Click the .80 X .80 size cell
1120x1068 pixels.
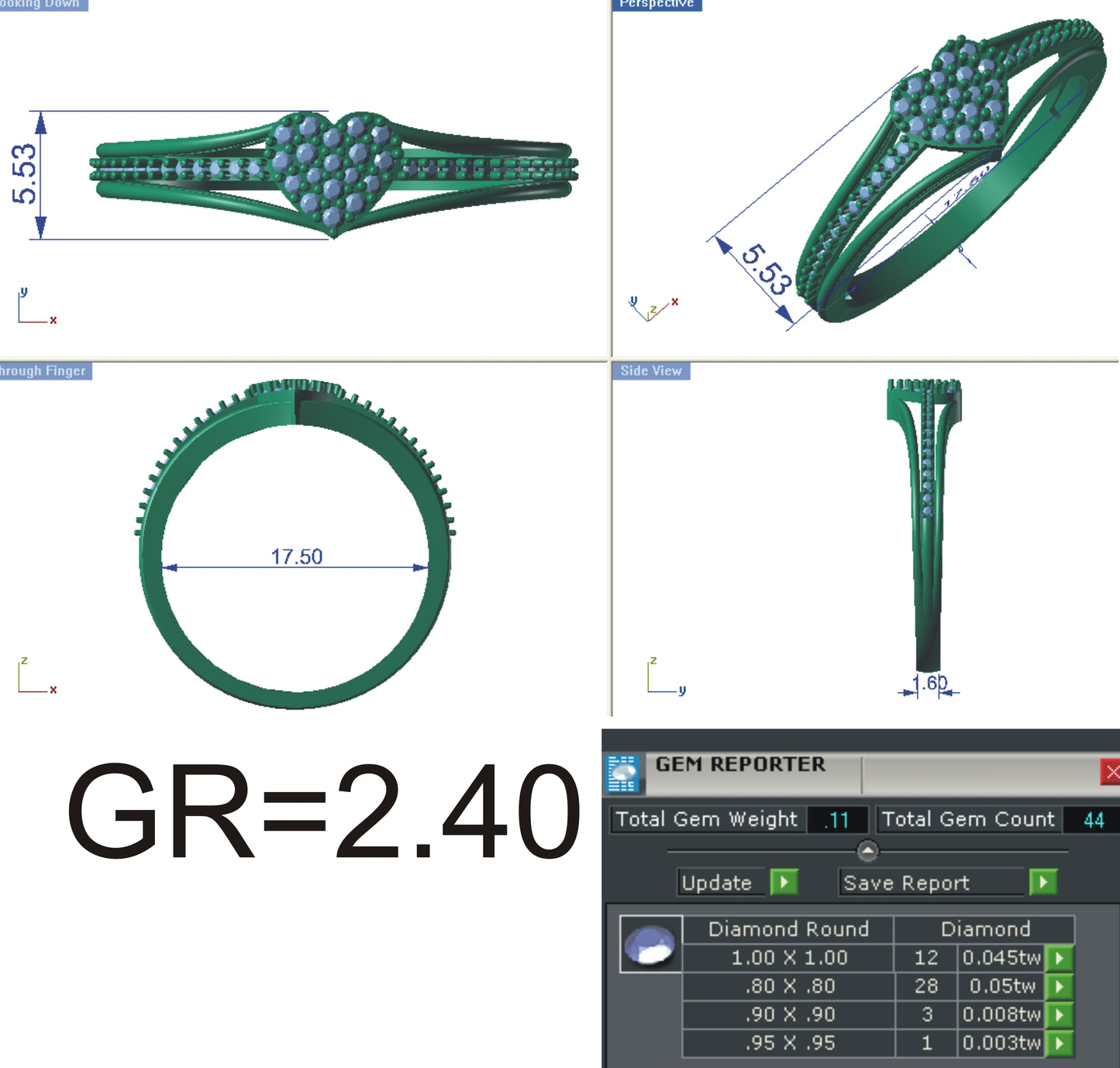789,986
